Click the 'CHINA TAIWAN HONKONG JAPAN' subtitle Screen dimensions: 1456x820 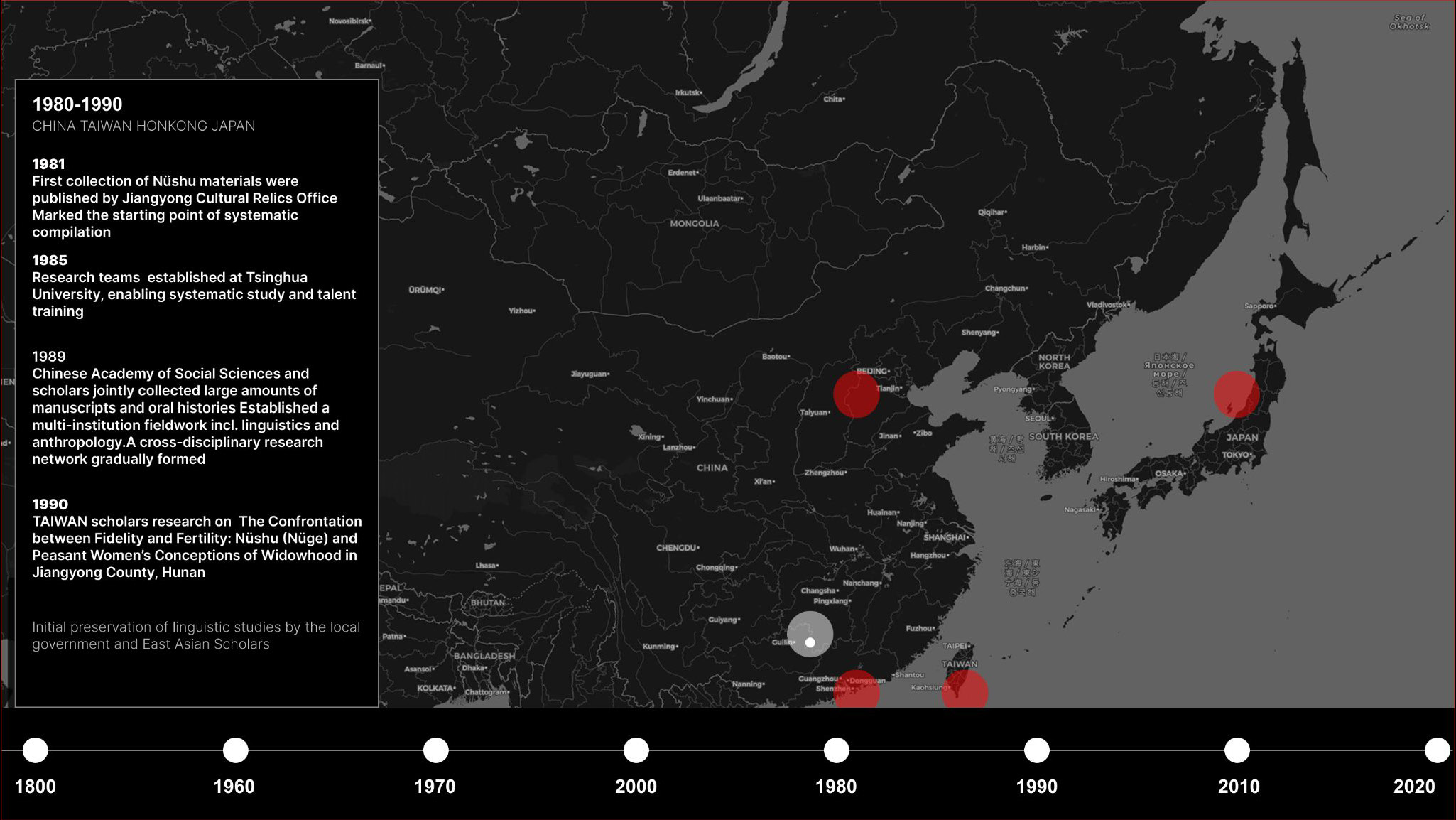[143, 126]
